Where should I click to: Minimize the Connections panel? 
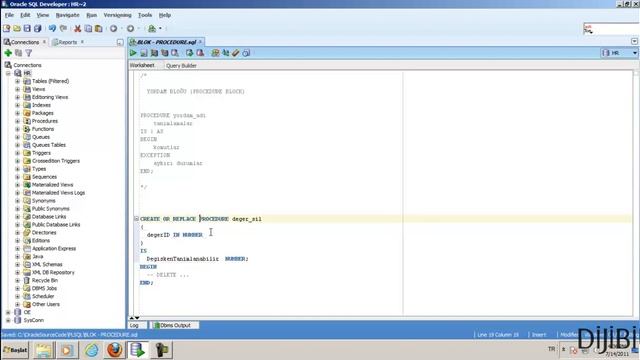120,42
